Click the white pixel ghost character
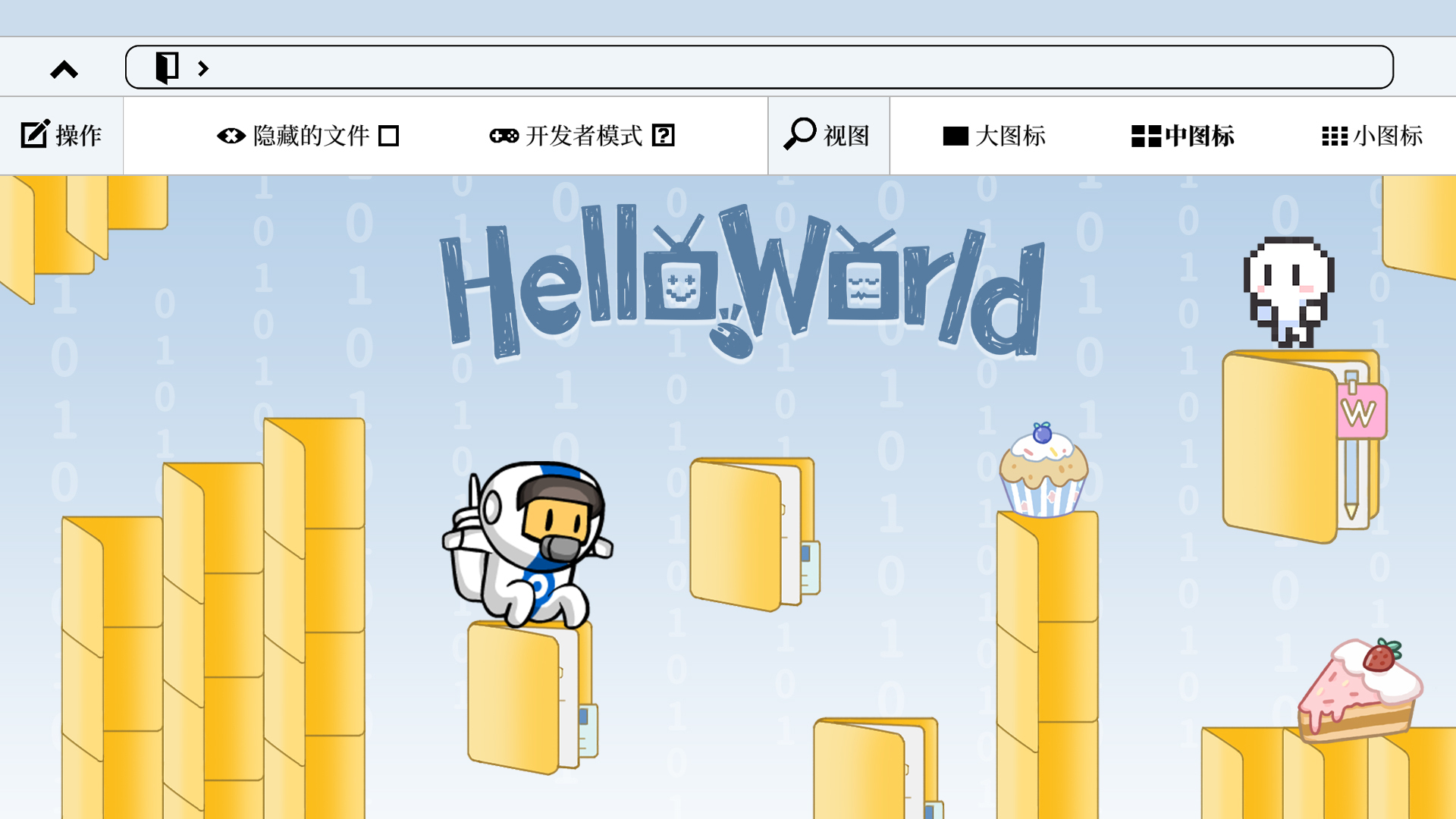1456x819 pixels. point(1288,293)
